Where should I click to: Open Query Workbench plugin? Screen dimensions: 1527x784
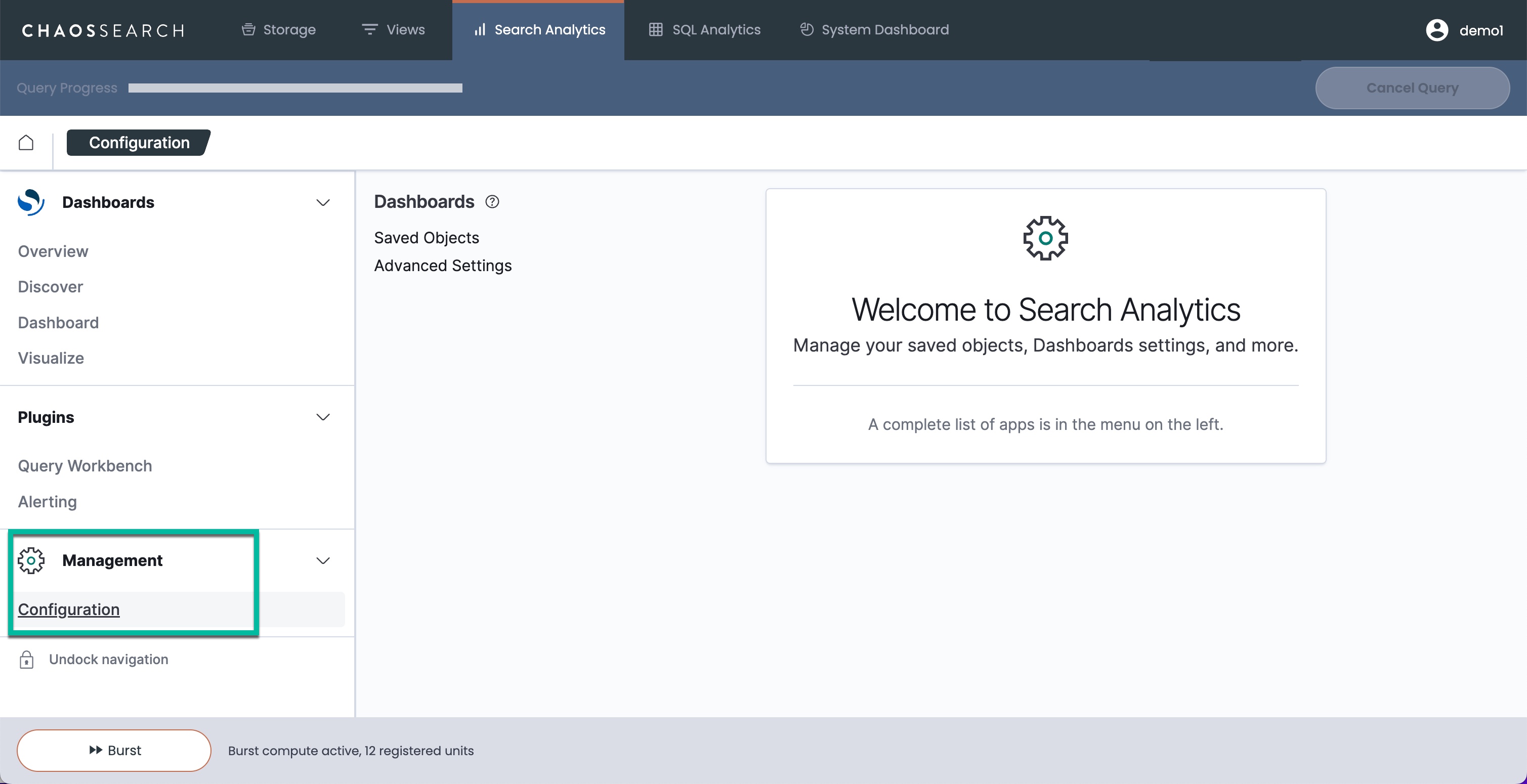point(85,466)
